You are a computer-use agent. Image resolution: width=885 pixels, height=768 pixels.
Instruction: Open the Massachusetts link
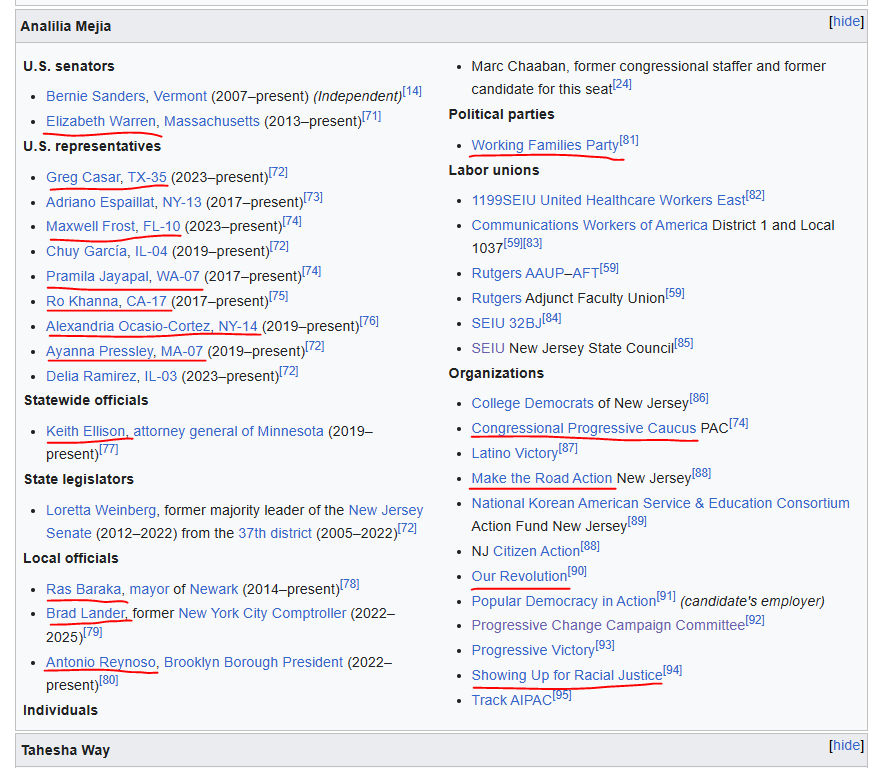[212, 121]
